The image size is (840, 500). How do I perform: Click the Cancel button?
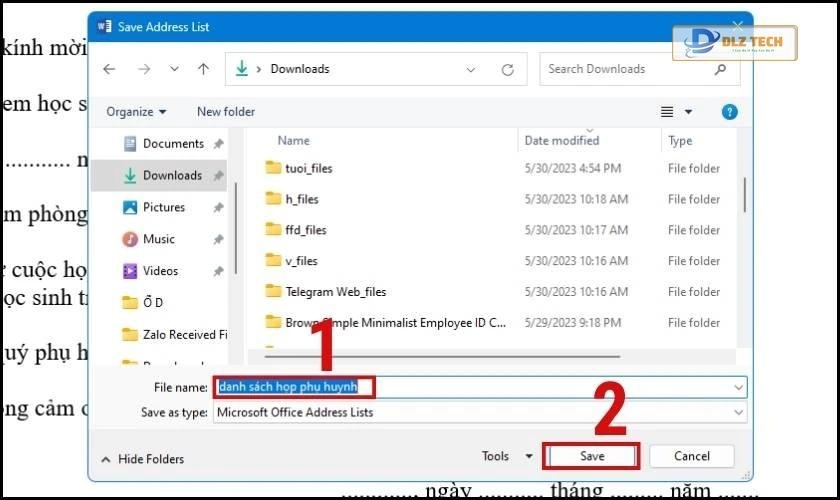691,456
